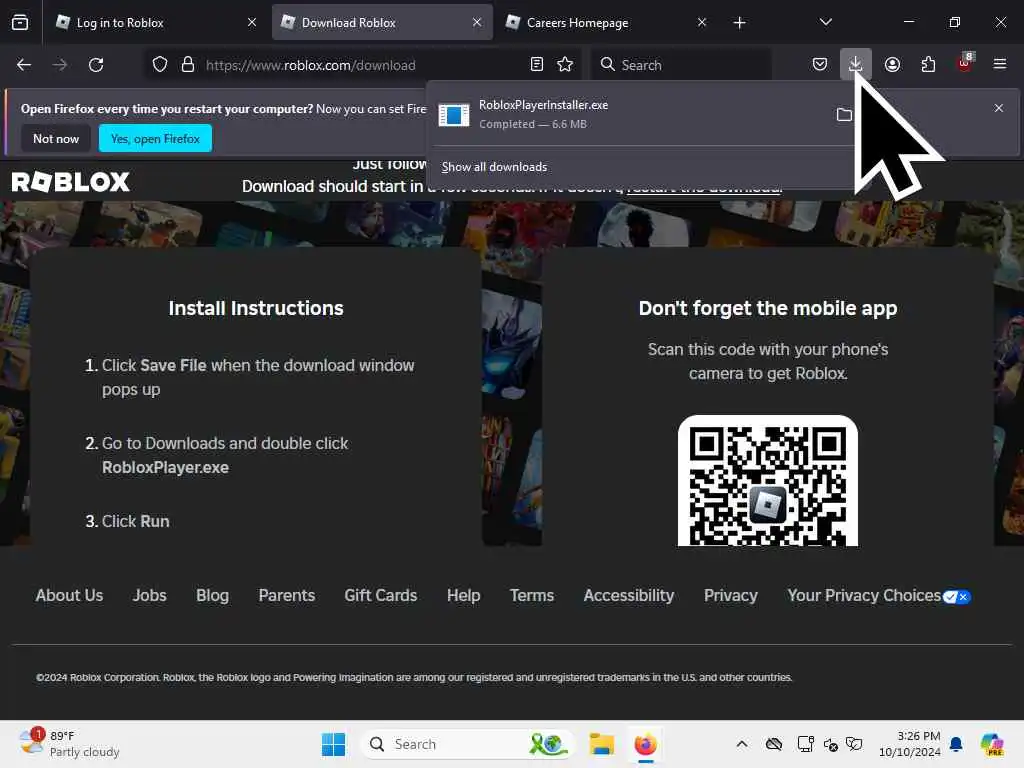Click the mobile app QR code

click(x=768, y=481)
